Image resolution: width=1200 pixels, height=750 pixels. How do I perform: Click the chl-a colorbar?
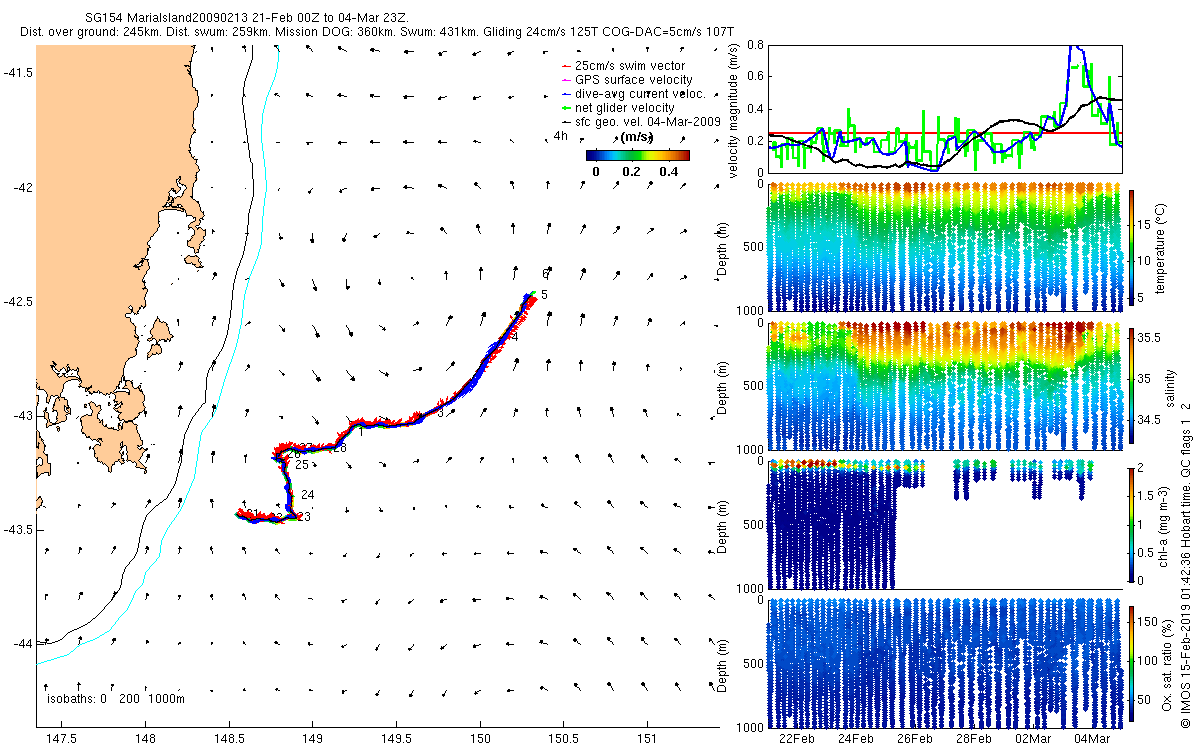click(1132, 524)
